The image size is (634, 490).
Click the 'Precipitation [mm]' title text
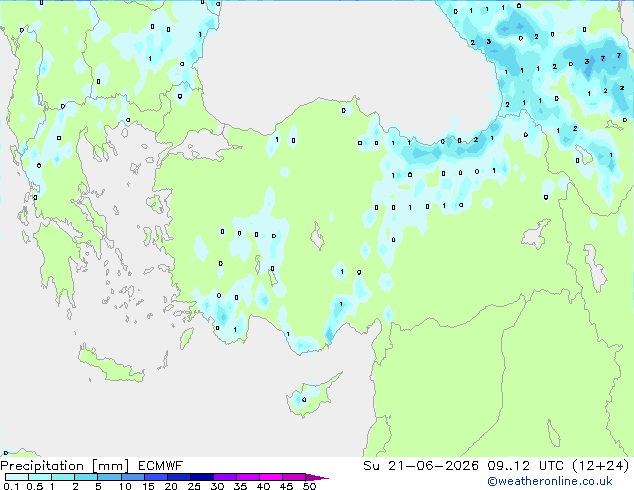point(65,466)
